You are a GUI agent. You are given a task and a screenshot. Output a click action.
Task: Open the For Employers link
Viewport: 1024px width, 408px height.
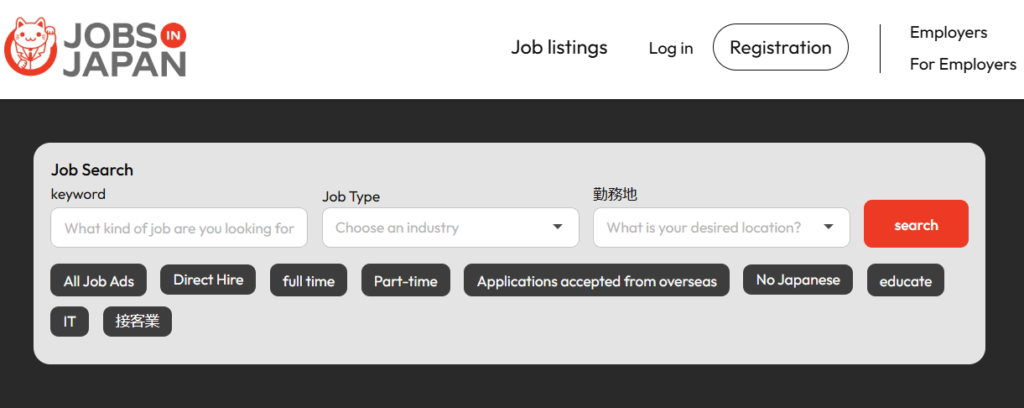coord(963,64)
